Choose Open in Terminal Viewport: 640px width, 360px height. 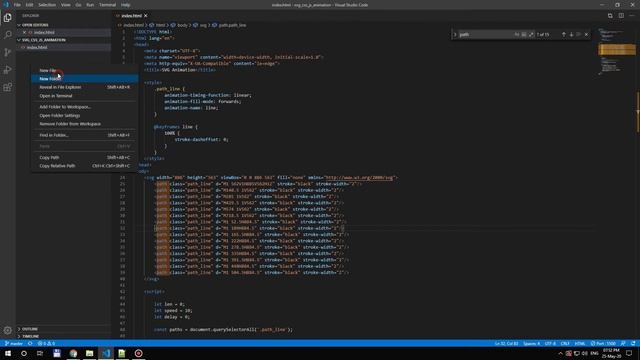point(84,96)
